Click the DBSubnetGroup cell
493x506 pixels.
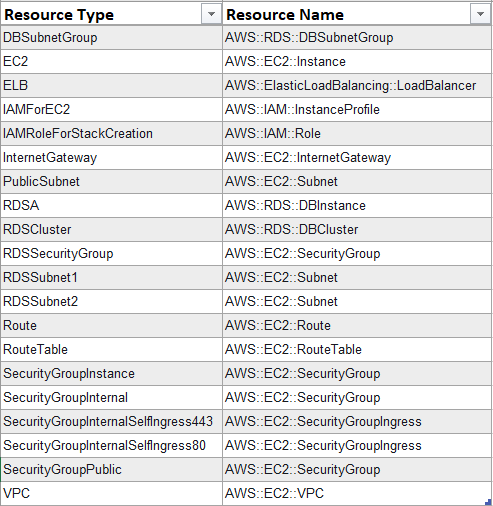point(111,38)
